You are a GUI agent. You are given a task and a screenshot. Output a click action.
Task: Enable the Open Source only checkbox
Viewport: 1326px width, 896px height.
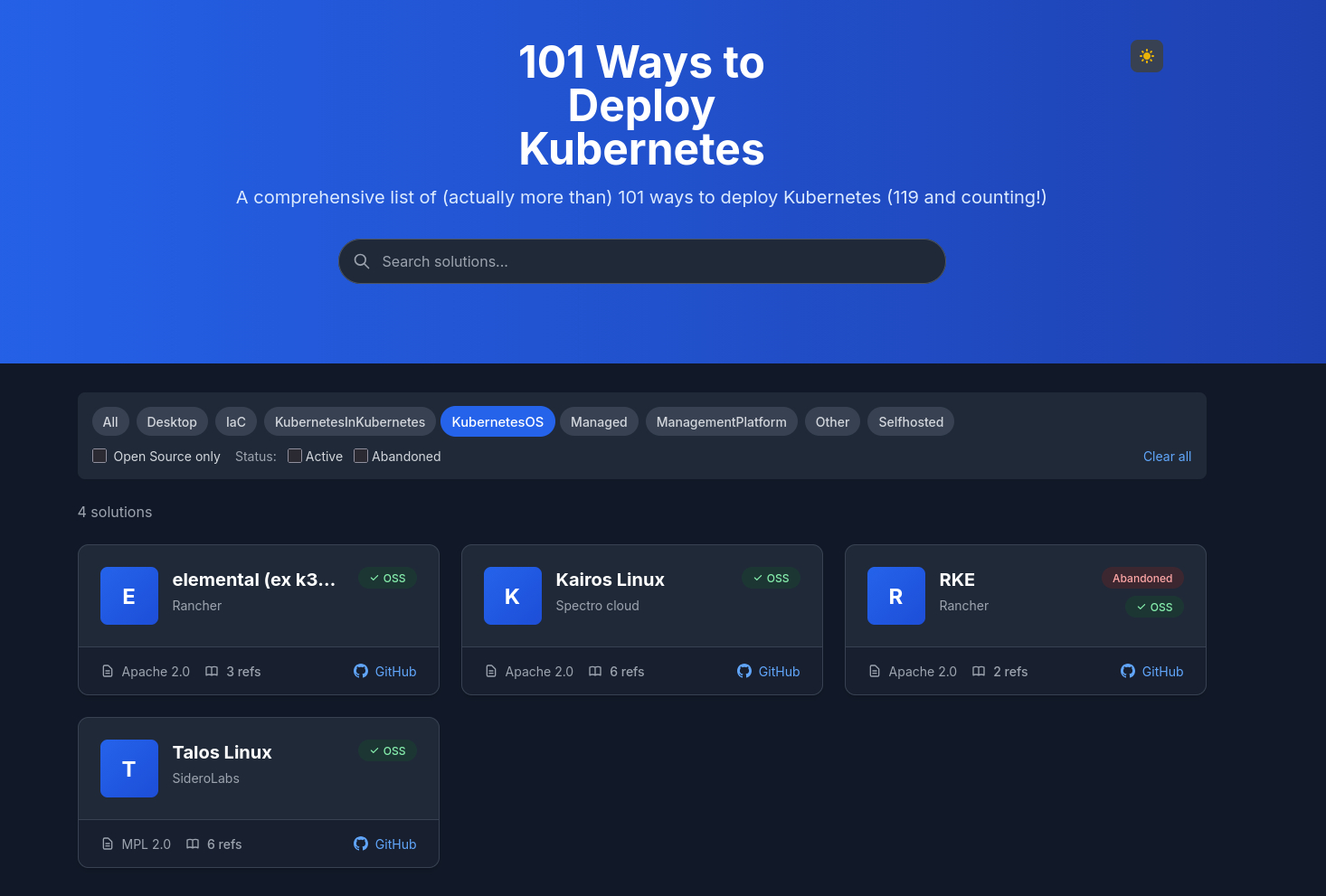point(99,456)
